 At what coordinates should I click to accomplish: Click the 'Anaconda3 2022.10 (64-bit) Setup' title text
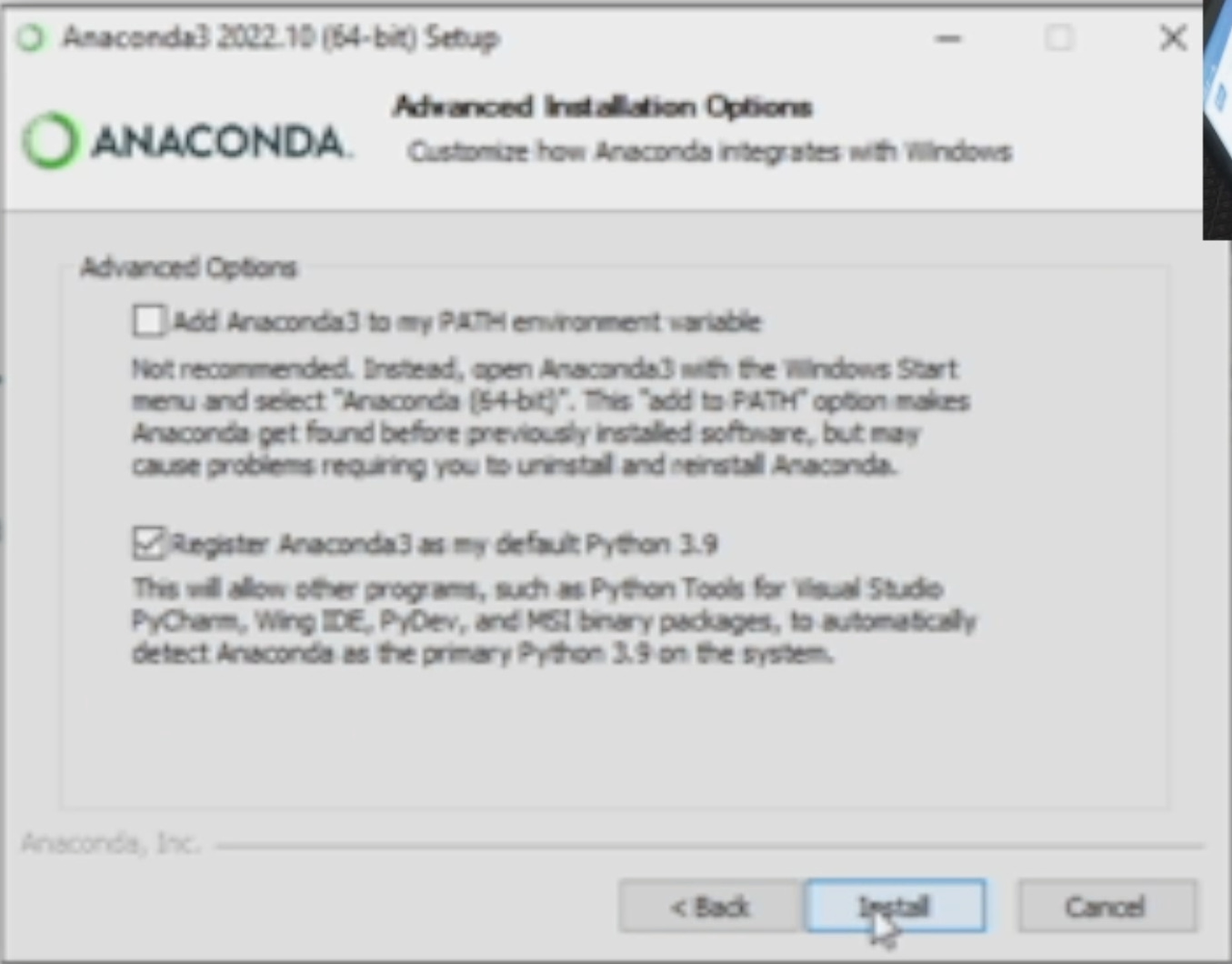click(280, 38)
